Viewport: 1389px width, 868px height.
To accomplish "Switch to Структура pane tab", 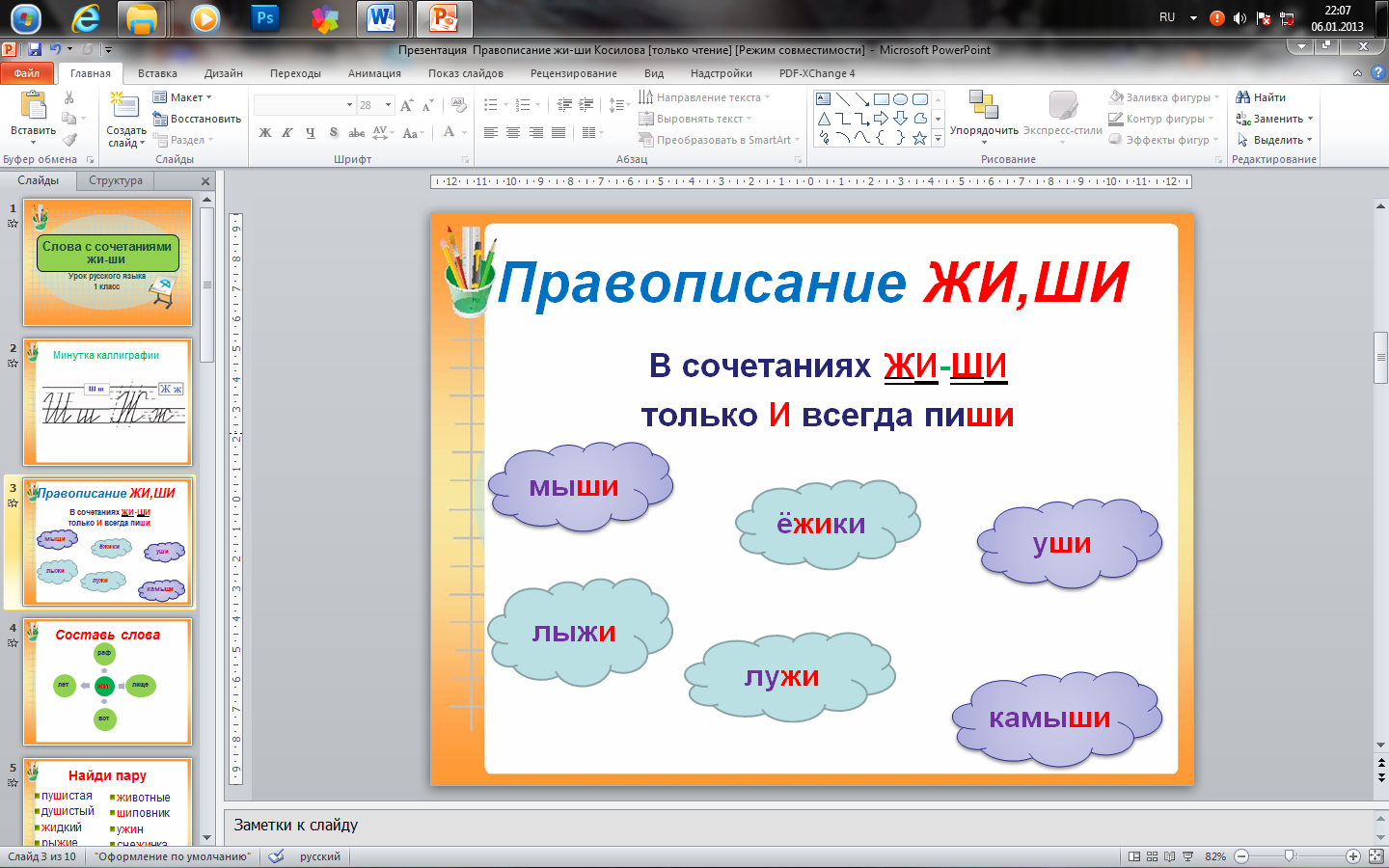I will tap(116, 180).
